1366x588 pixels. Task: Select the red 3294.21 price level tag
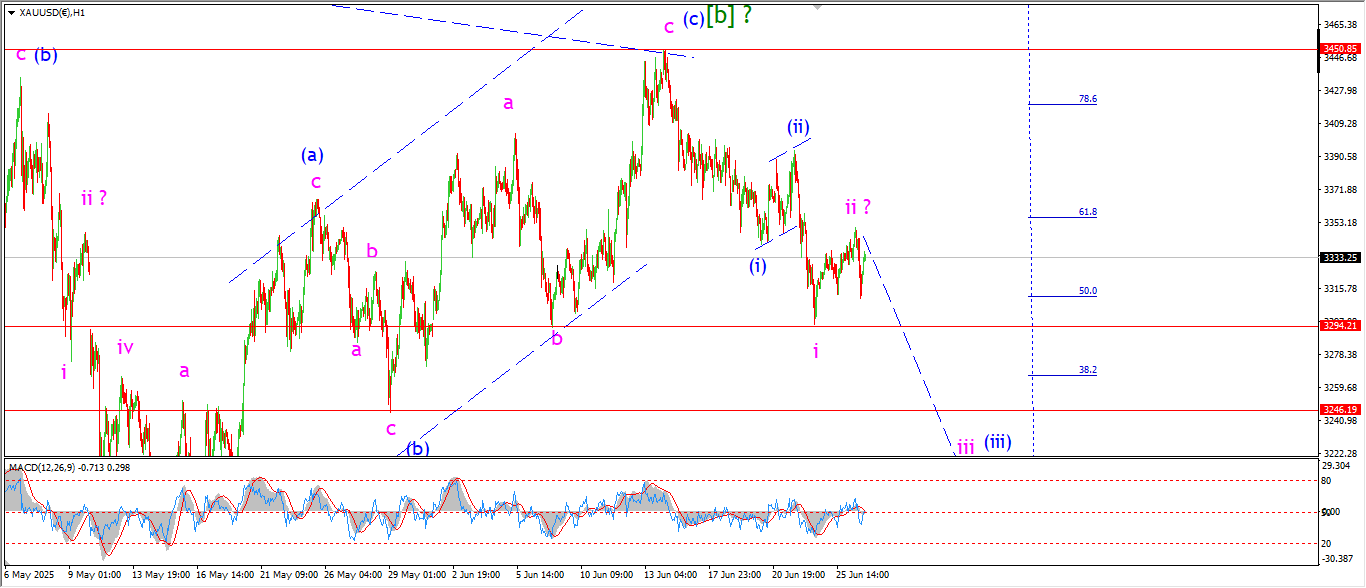pyautogui.click(x=1339, y=326)
